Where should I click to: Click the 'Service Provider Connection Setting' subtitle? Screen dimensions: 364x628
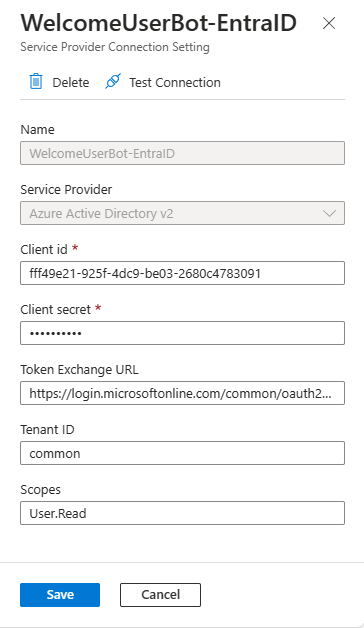click(115, 47)
